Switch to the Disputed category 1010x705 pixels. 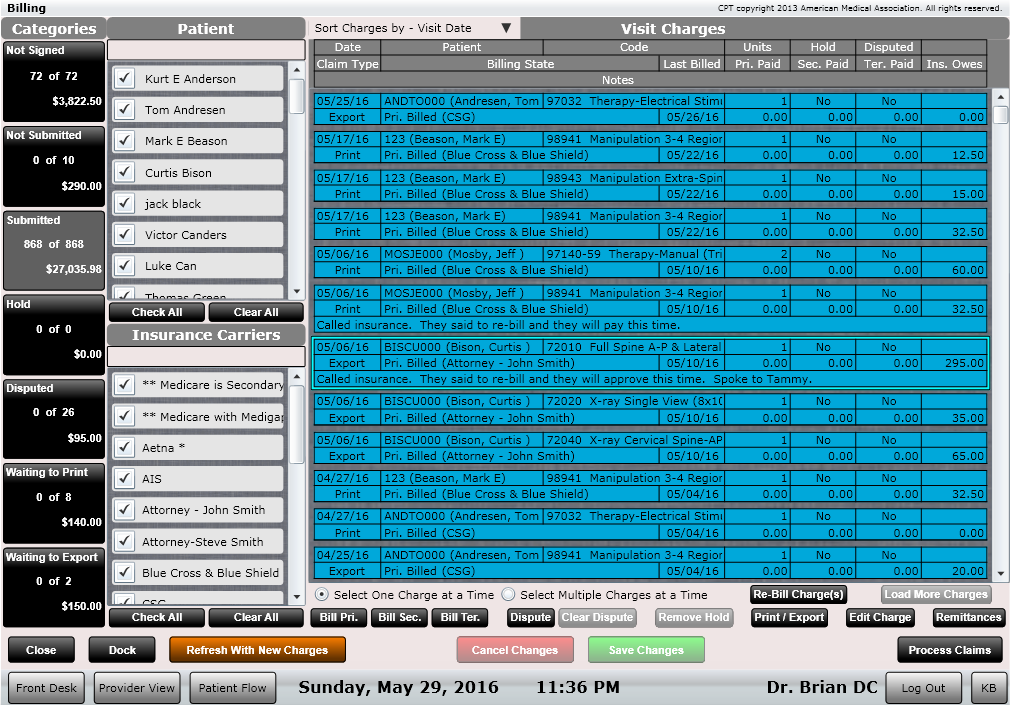pyautogui.click(x=53, y=418)
